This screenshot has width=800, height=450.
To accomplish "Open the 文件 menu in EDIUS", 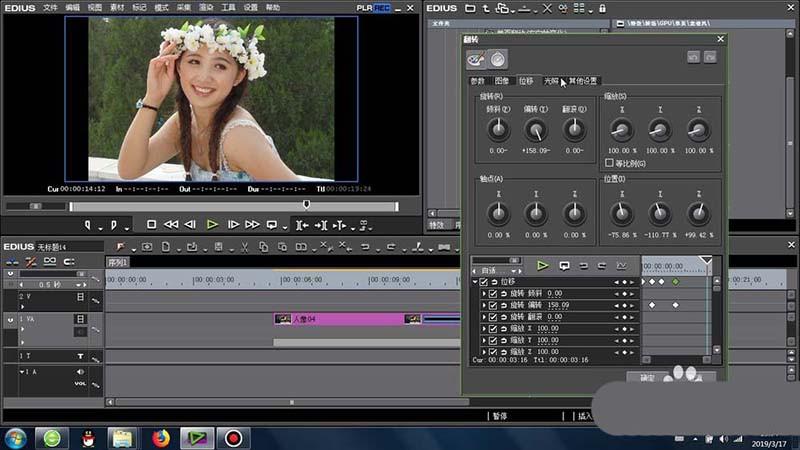I will tap(50, 7).
